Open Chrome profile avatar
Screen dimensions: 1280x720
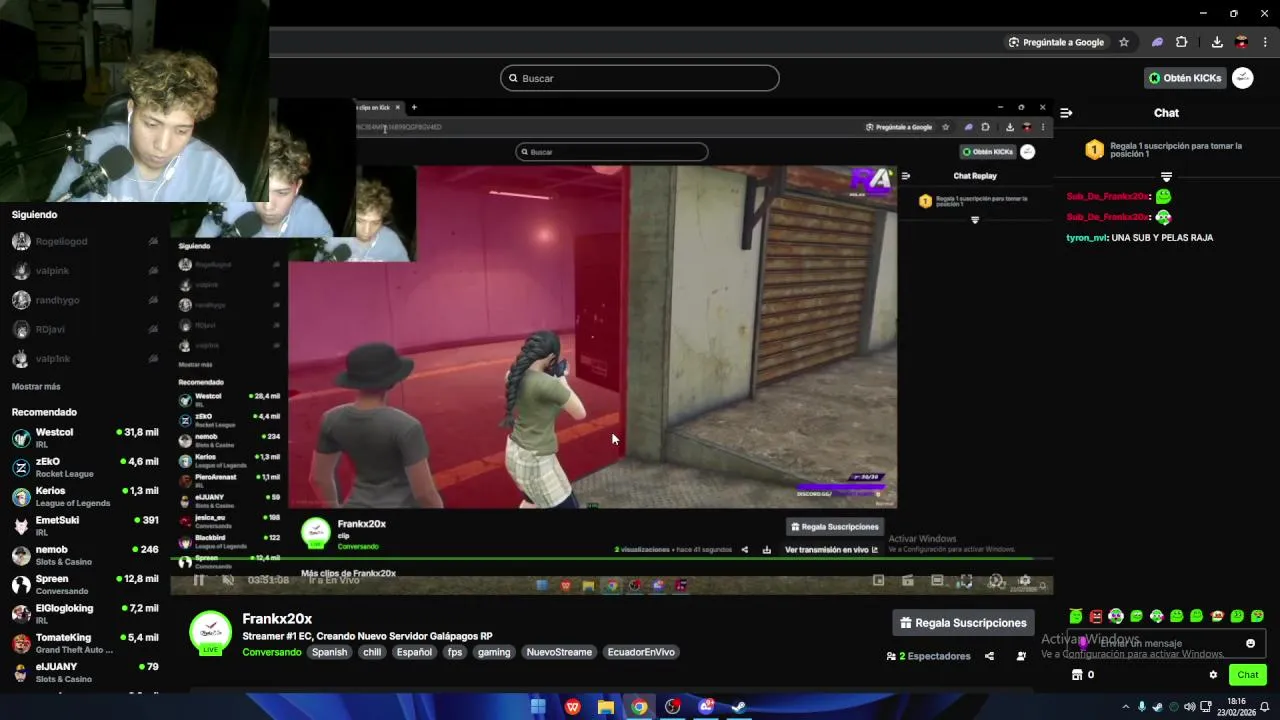tap(1242, 42)
